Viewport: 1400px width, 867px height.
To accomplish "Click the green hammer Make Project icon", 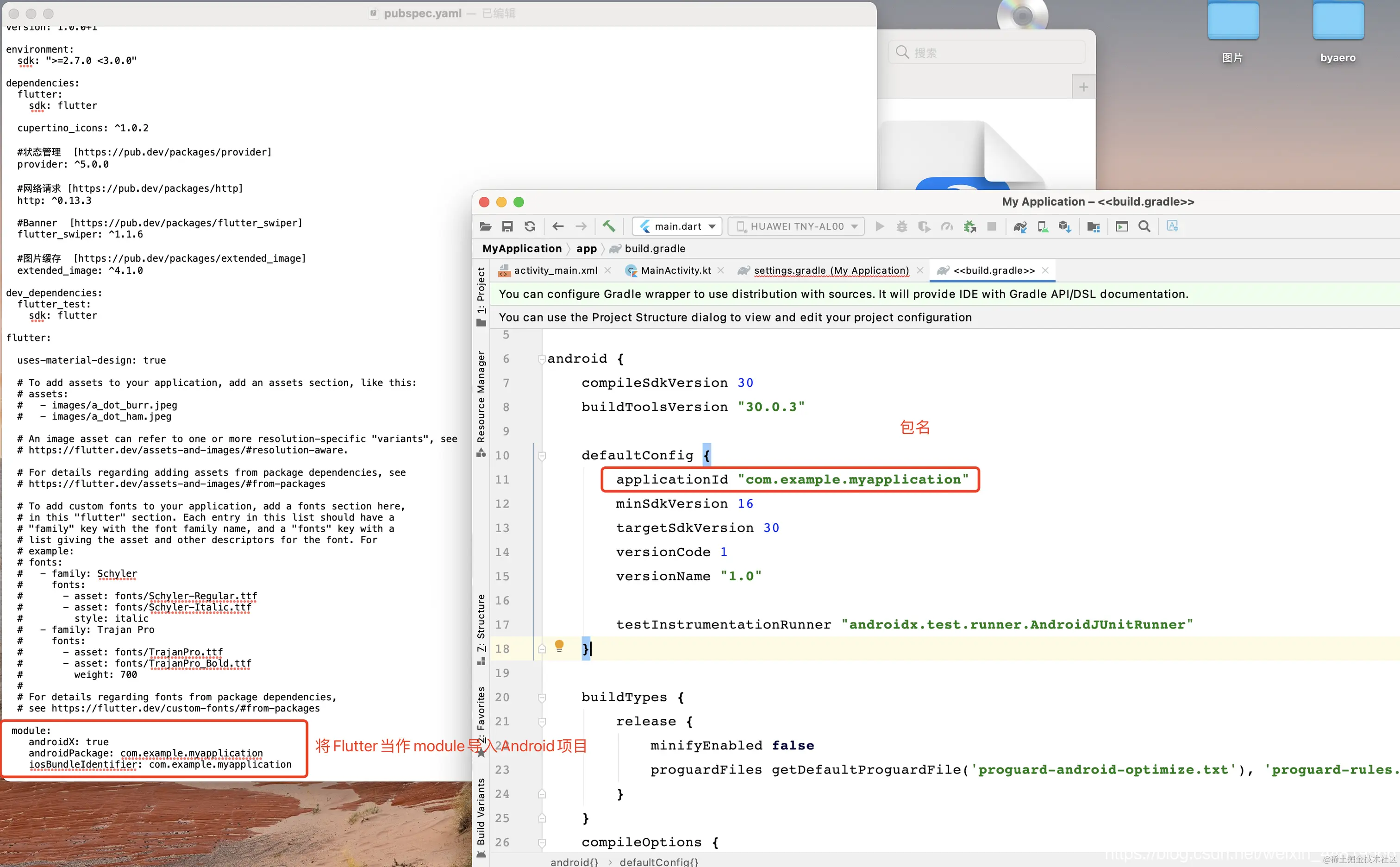I will 609,226.
